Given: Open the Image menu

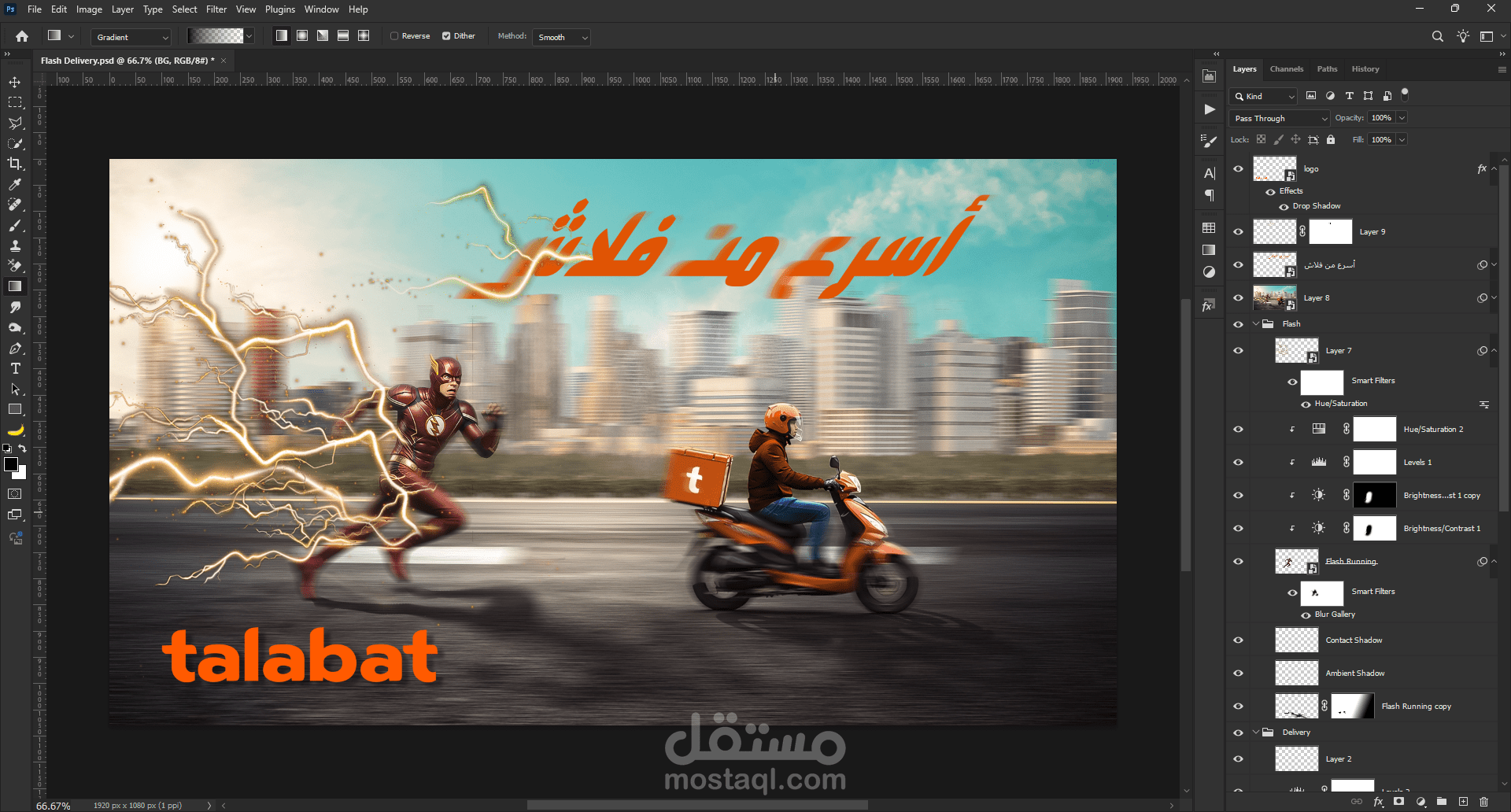Looking at the screenshot, I should tap(89, 9).
